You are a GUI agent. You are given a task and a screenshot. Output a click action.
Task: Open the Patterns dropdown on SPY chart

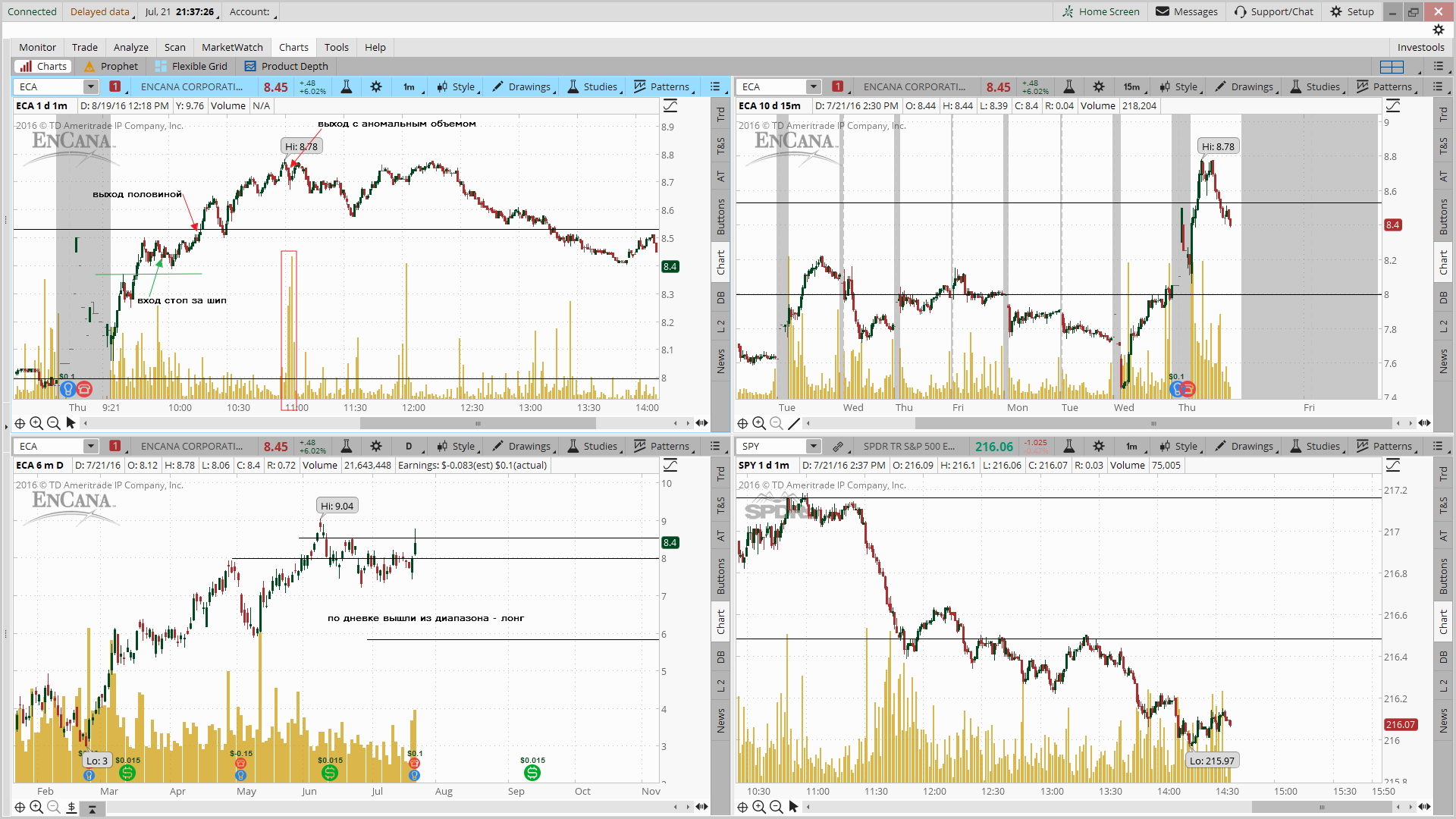click(x=1387, y=446)
